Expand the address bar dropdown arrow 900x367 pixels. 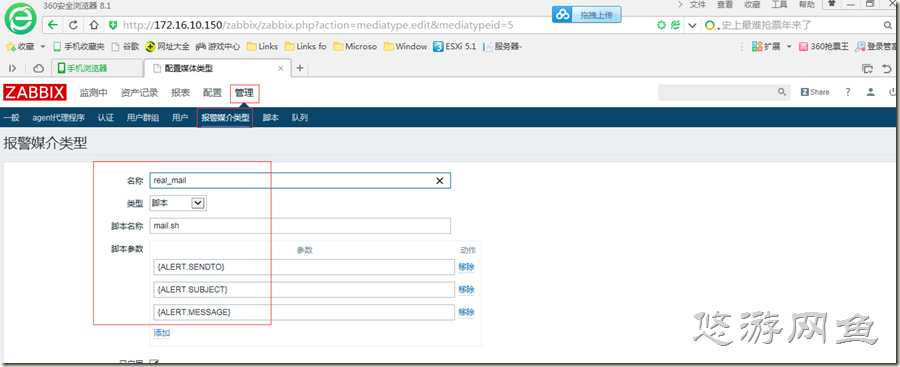[x=692, y=26]
